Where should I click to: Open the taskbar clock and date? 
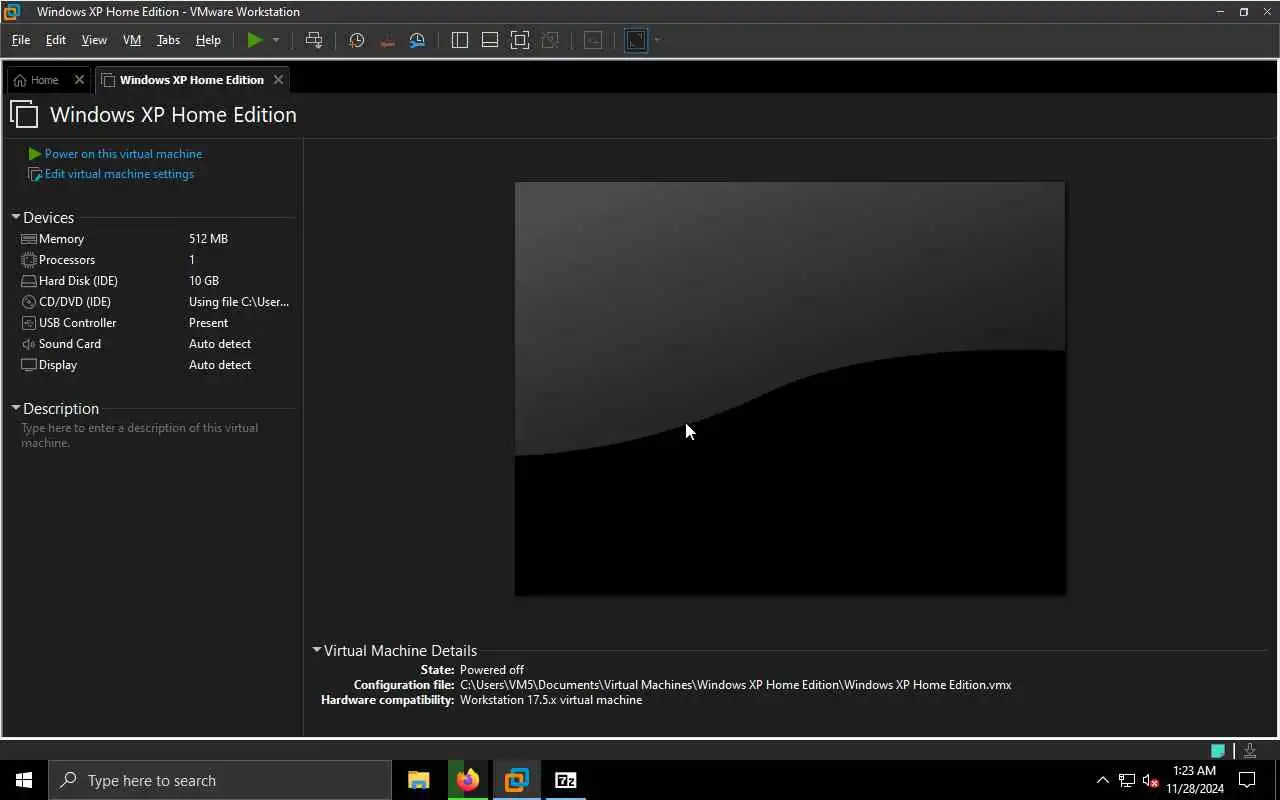(x=1195, y=780)
